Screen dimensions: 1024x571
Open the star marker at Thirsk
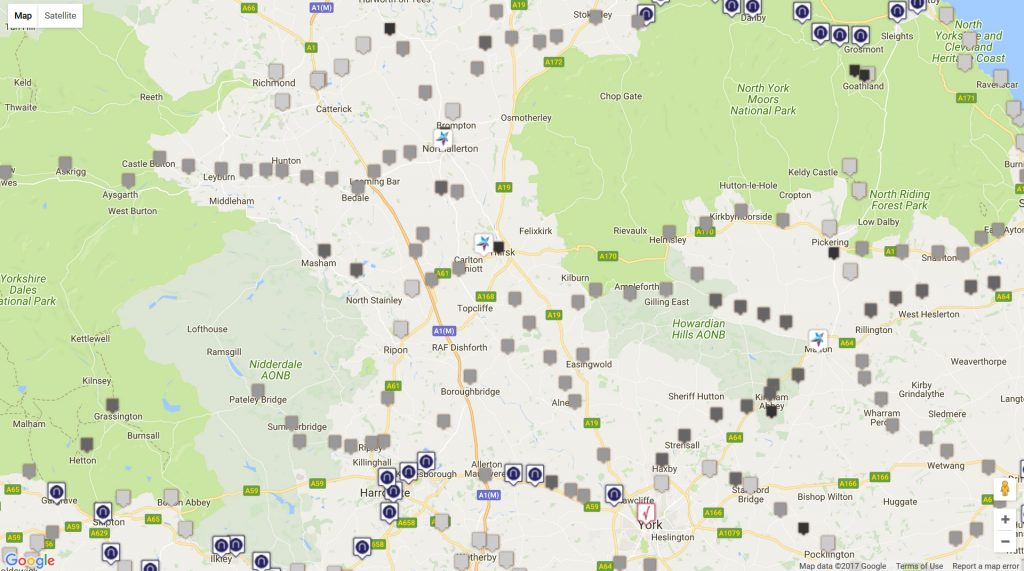click(483, 244)
